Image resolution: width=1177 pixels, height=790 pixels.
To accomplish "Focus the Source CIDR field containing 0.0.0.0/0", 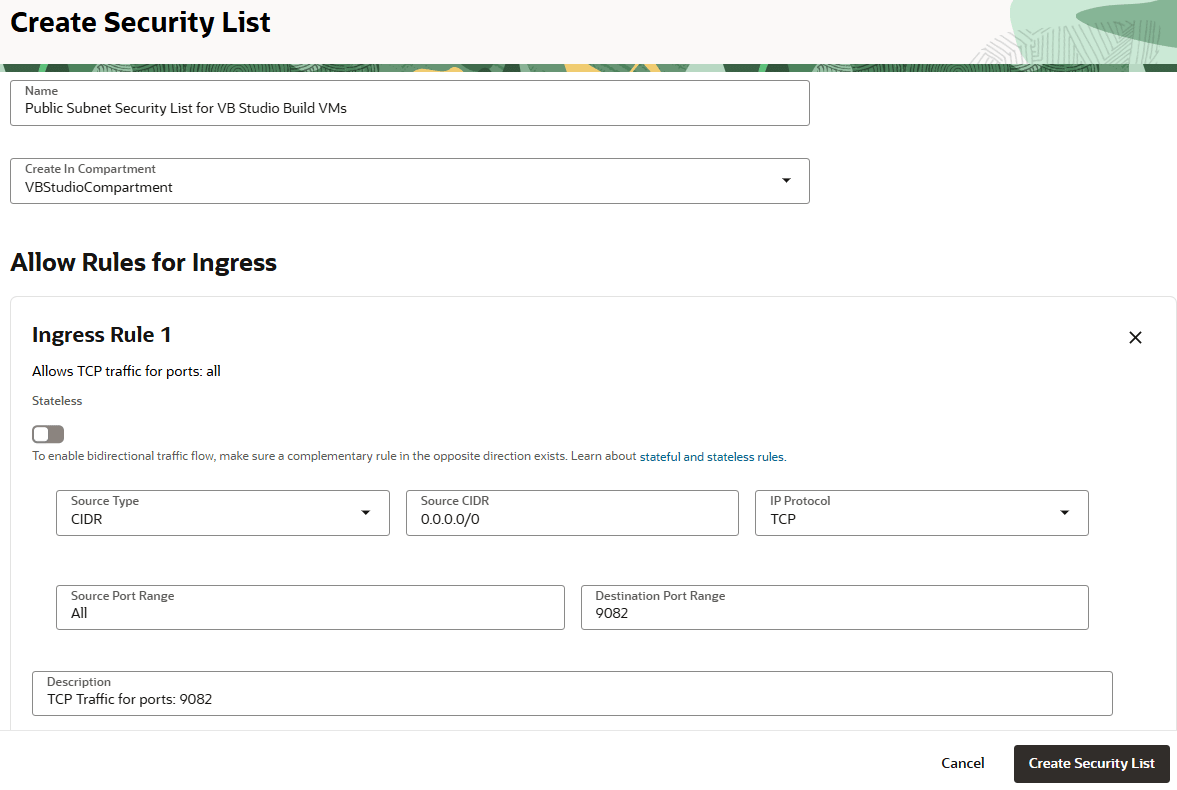I will 571,513.
